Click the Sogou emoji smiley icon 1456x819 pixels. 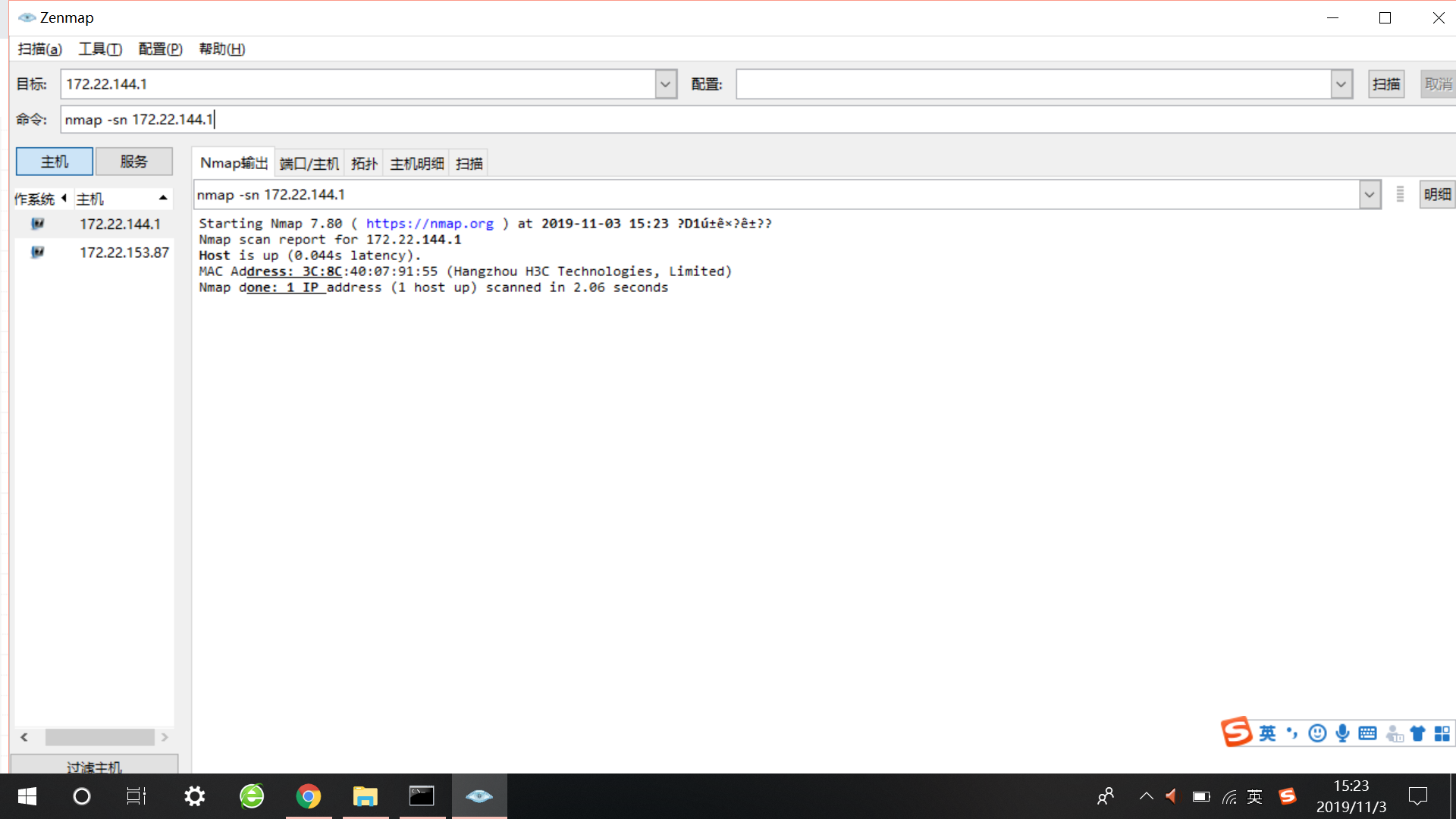click(x=1317, y=733)
